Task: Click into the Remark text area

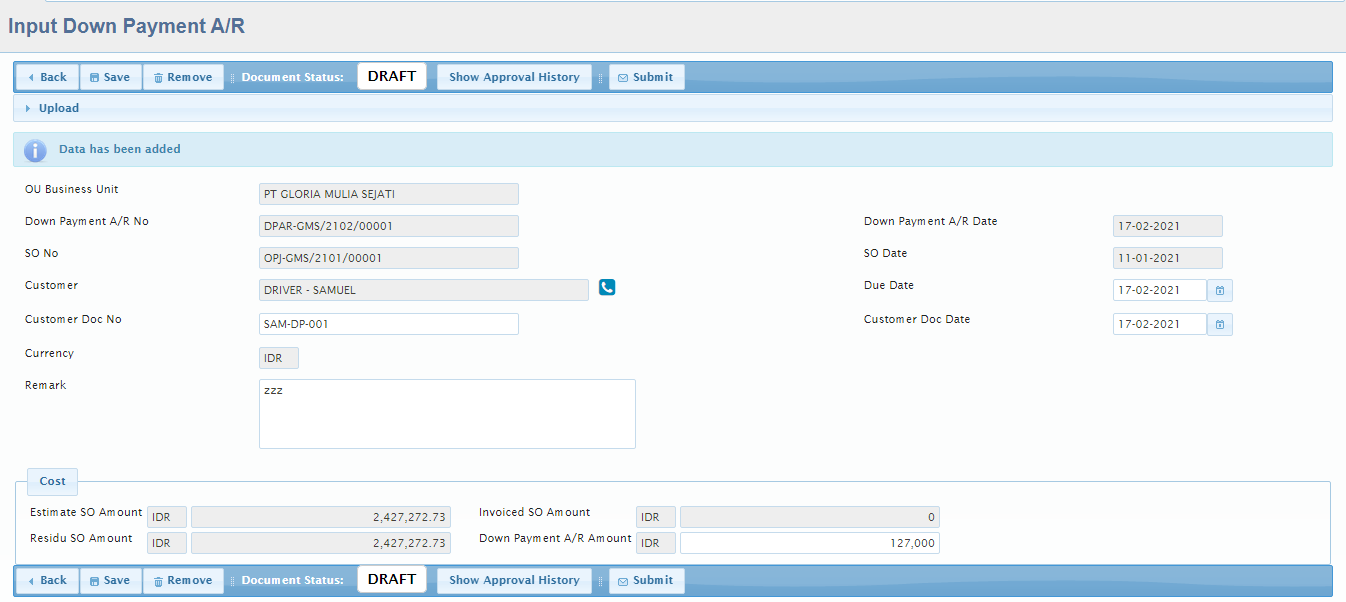Action: click(447, 414)
